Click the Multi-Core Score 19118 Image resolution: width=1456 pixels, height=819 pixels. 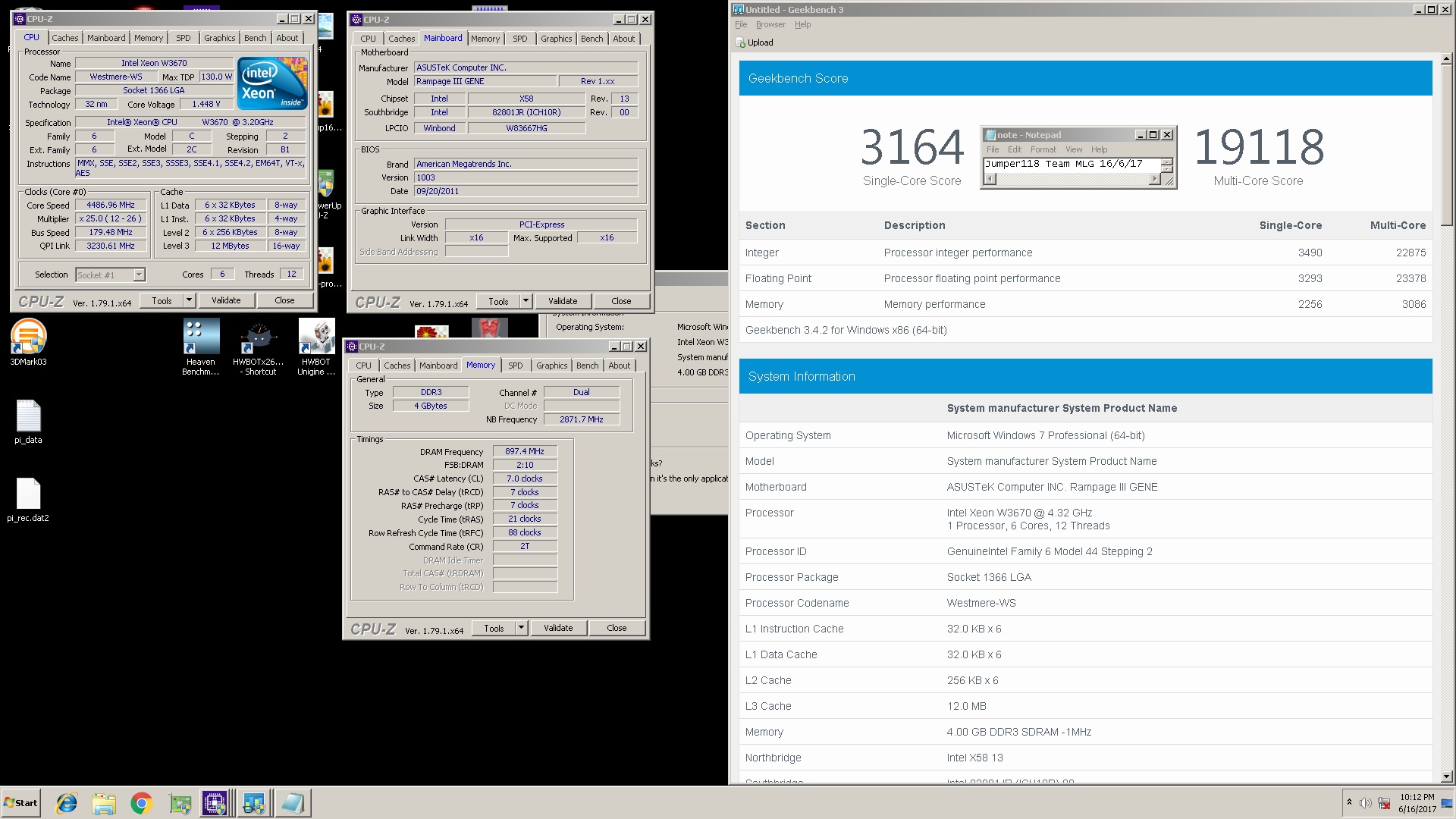click(1259, 147)
